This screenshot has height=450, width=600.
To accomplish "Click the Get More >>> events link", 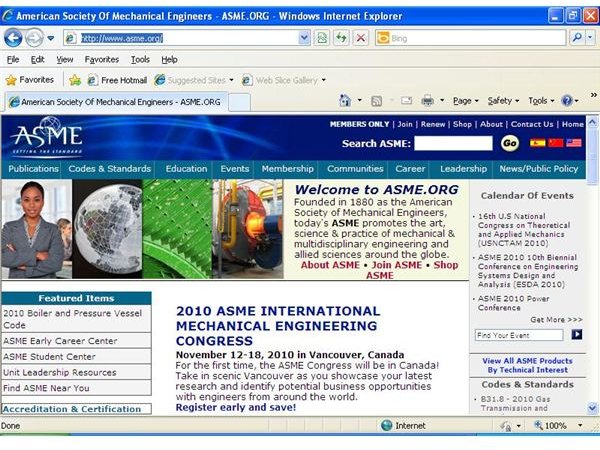I will point(556,320).
